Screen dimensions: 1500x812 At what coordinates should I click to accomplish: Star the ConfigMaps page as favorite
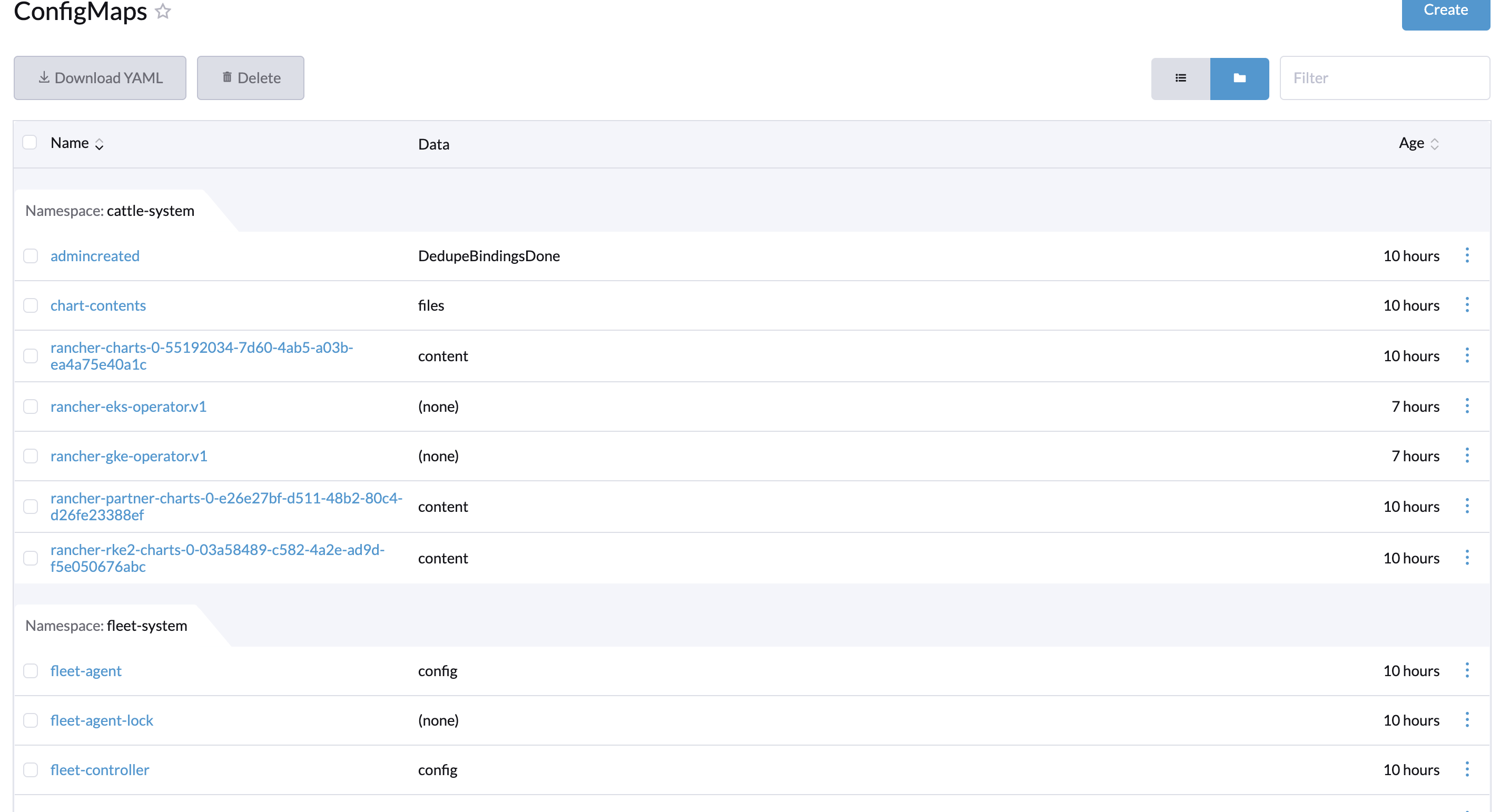pyautogui.click(x=163, y=11)
